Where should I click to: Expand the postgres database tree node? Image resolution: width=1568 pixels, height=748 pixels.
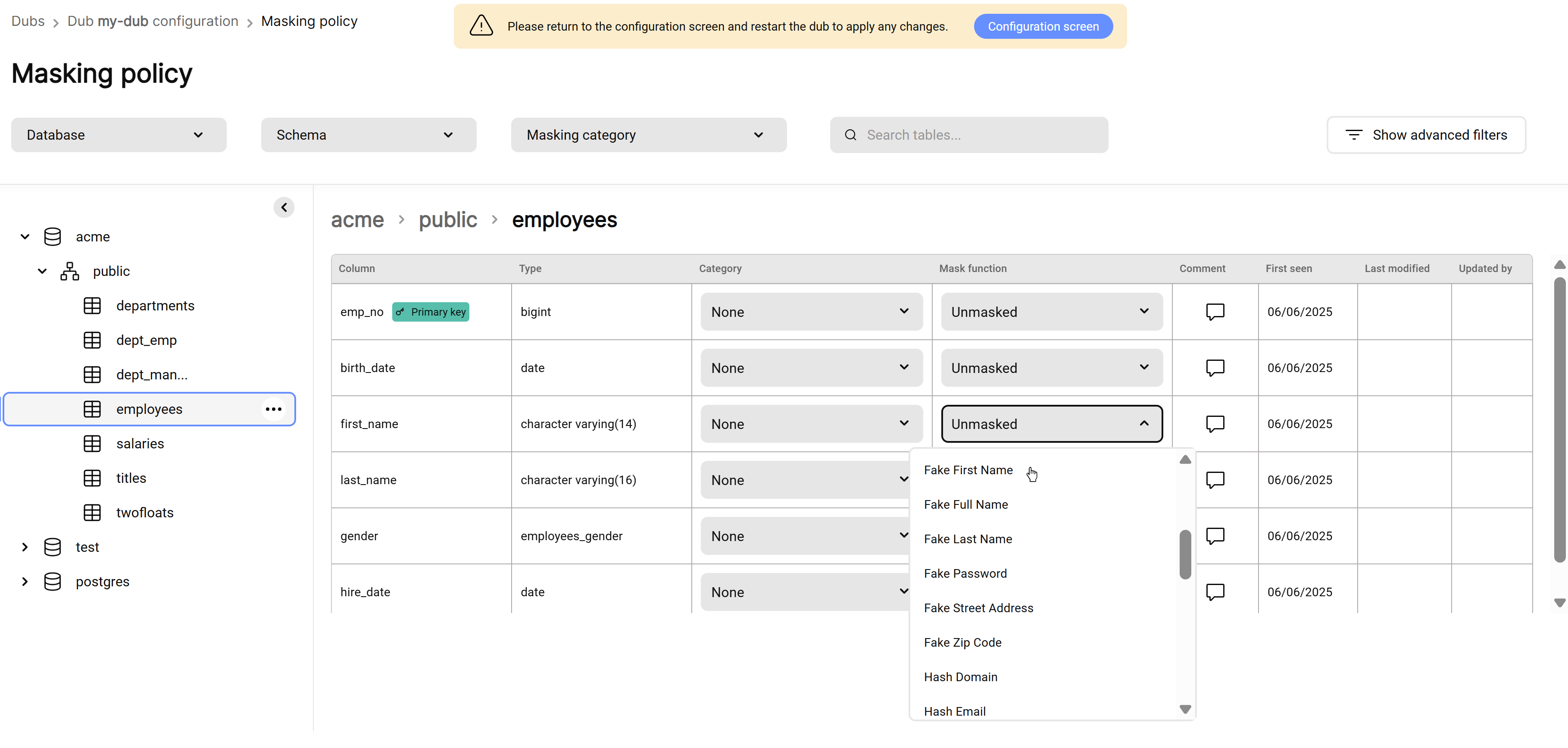coord(25,582)
